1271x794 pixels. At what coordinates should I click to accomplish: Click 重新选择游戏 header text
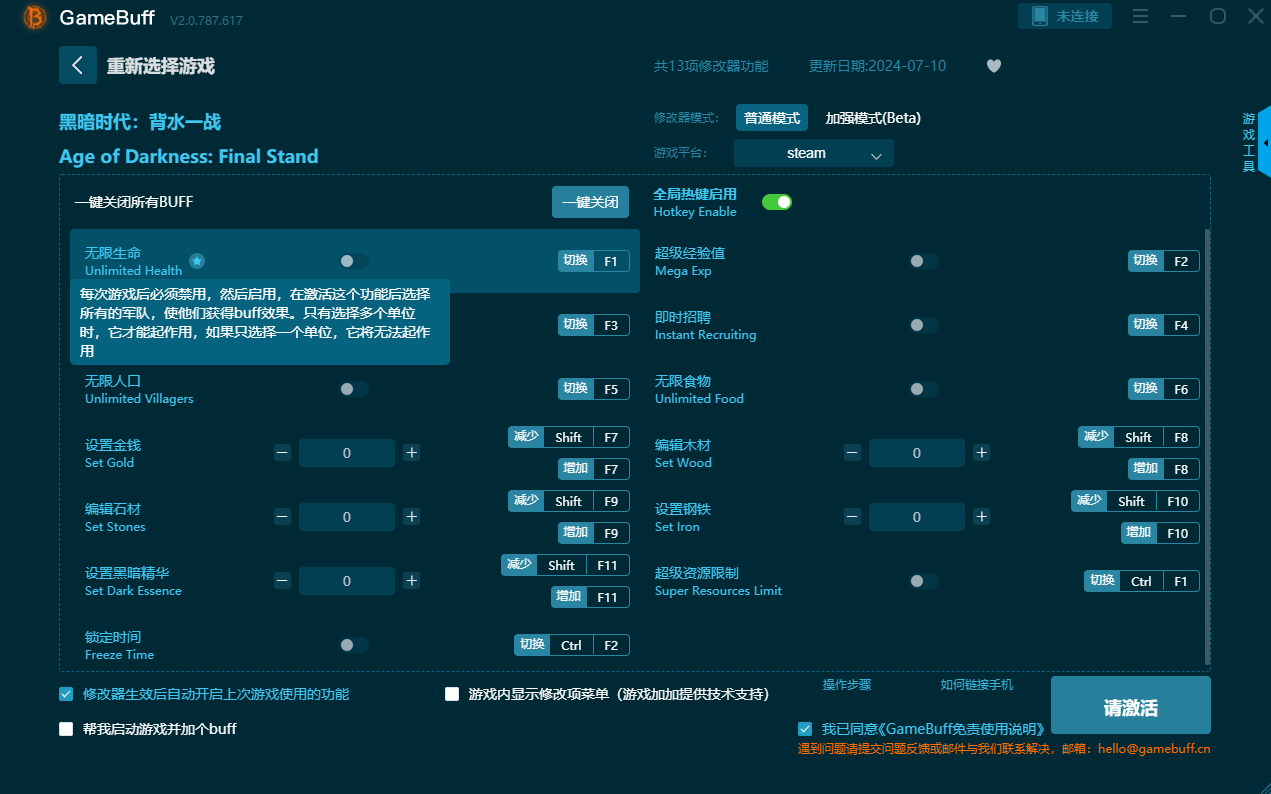click(161, 66)
